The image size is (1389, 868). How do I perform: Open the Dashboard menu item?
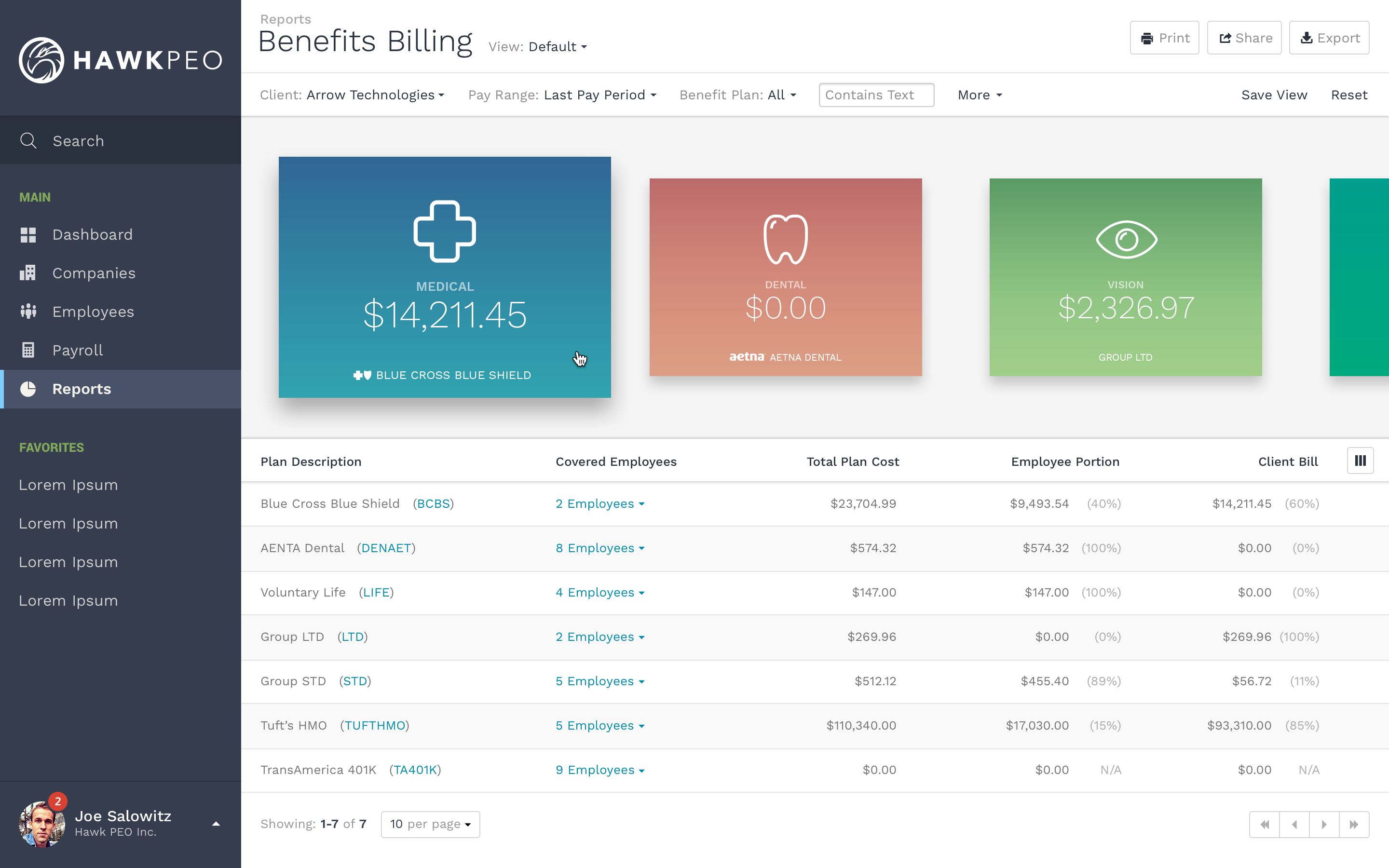(121, 235)
